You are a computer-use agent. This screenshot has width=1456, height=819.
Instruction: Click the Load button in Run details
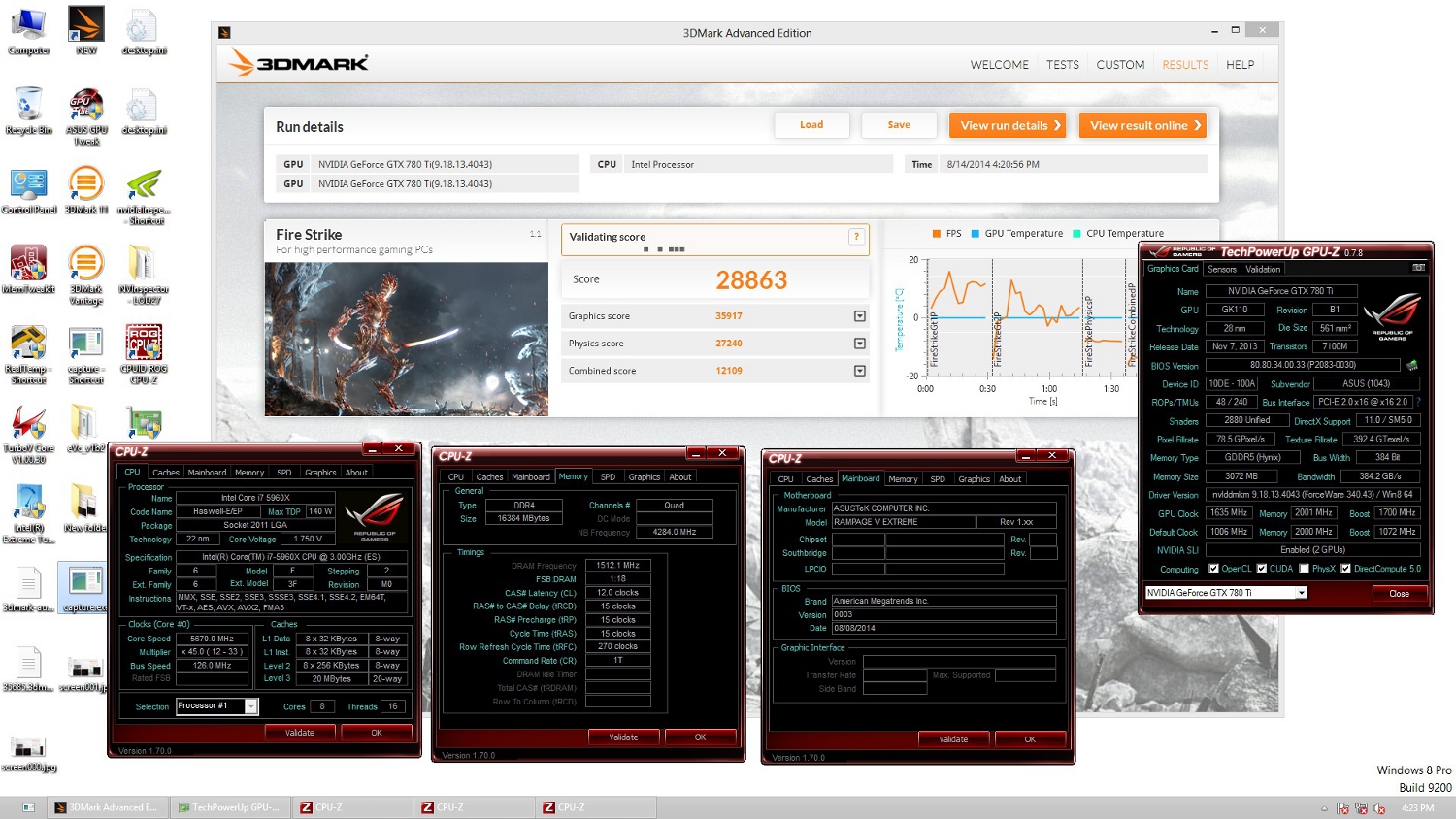(811, 125)
